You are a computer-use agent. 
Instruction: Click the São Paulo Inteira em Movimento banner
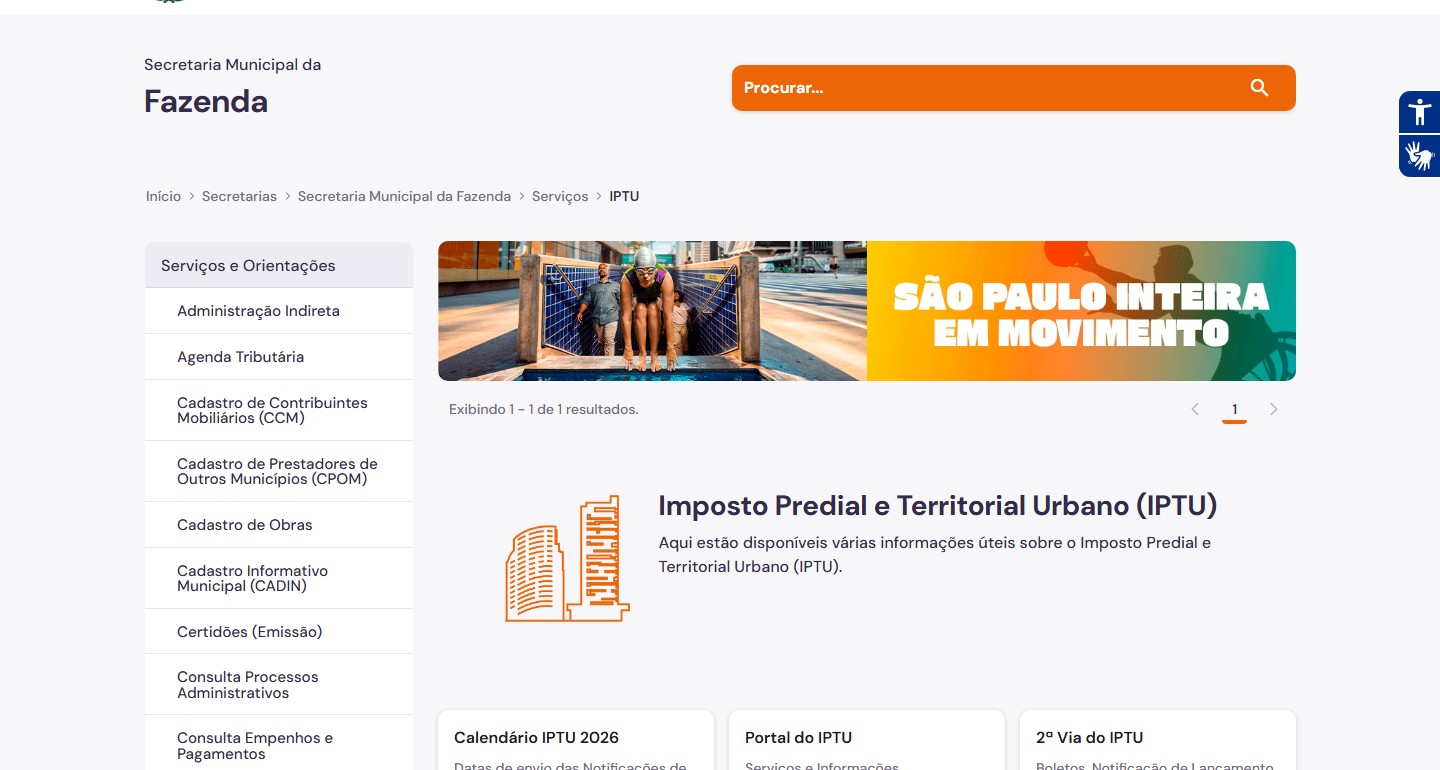(867, 311)
